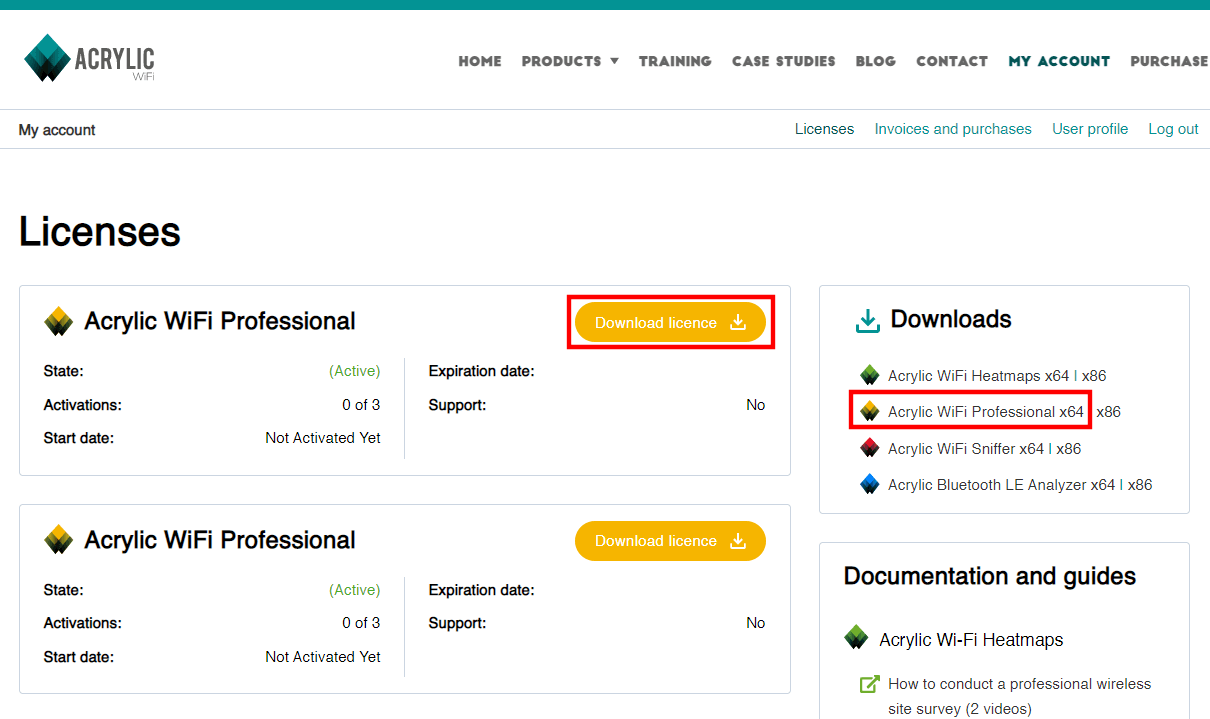The image size is (1210, 719).
Task: Download Acrylic WiFi Sniffer x64
Action: 966,449
